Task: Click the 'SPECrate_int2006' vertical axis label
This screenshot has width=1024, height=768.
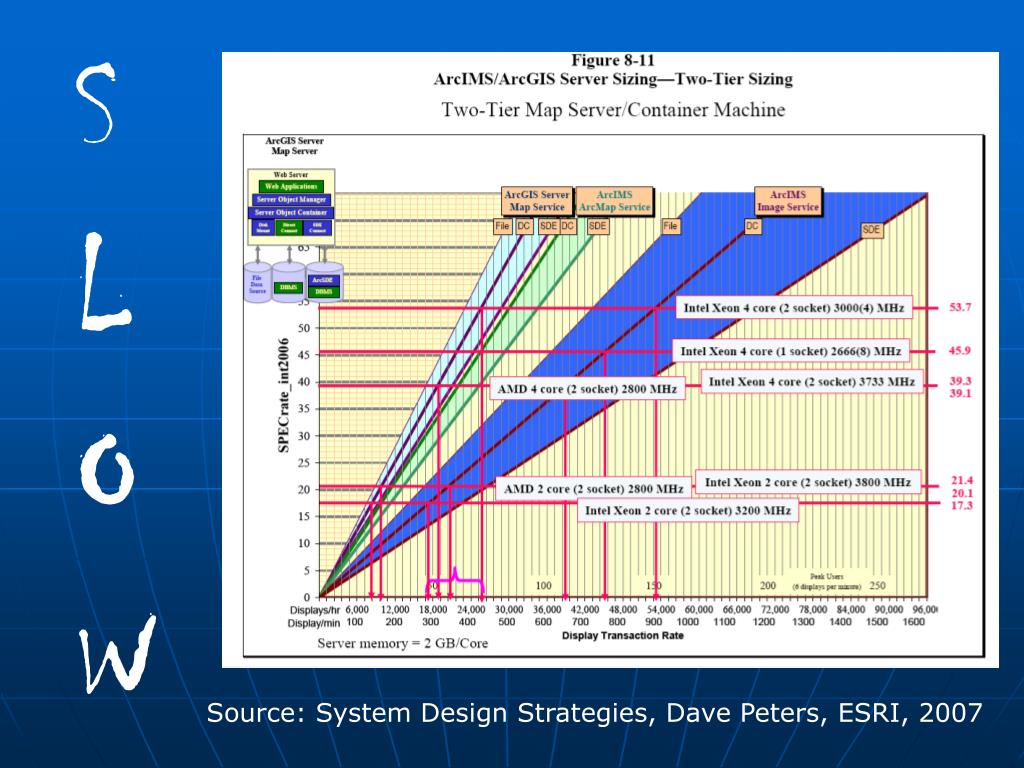Action: (x=283, y=395)
